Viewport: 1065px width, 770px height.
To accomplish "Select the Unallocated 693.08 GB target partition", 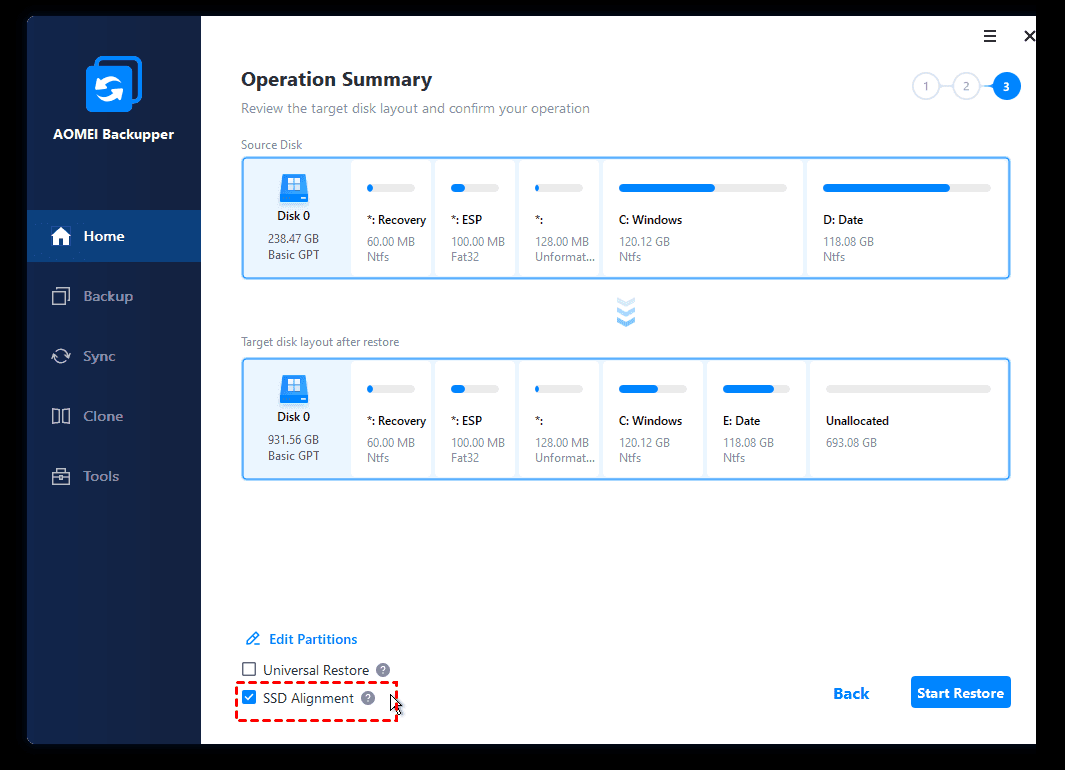I will pos(908,418).
